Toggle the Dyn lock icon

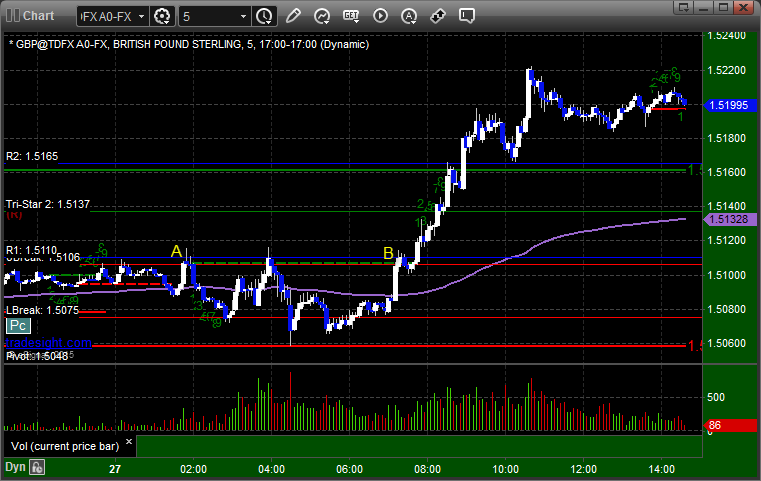coord(37,467)
